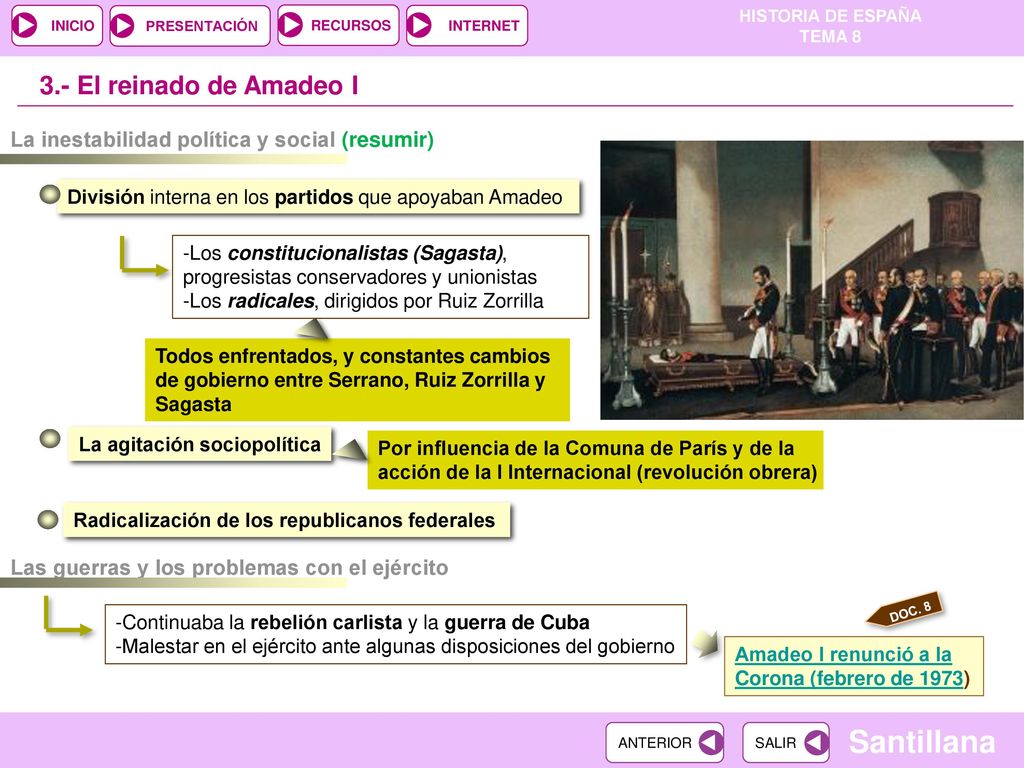Click the play arrow icon beside INTERNET
1024x768 pixels.
pos(420,25)
